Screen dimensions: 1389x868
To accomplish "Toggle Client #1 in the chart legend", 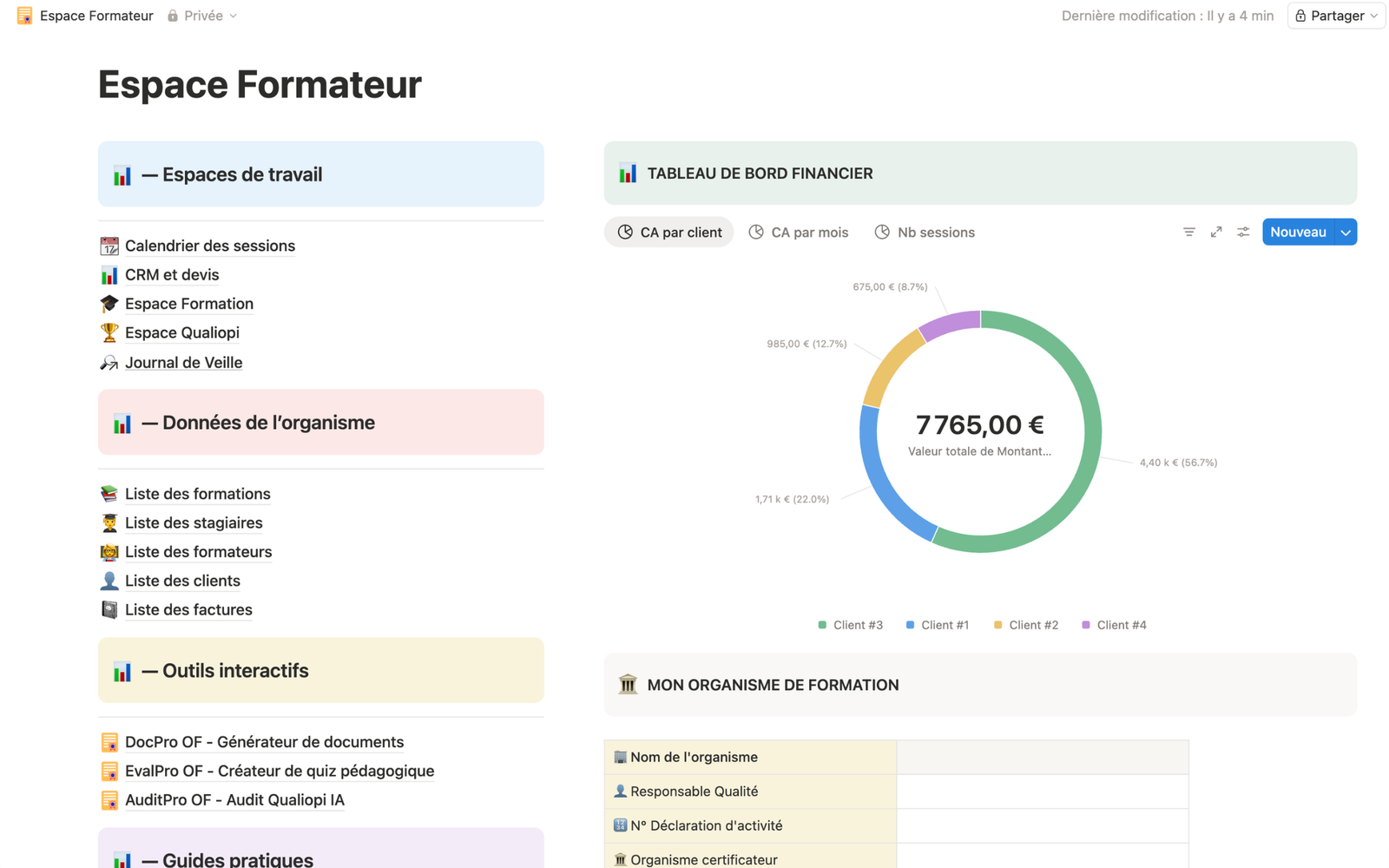I will (937, 624).
